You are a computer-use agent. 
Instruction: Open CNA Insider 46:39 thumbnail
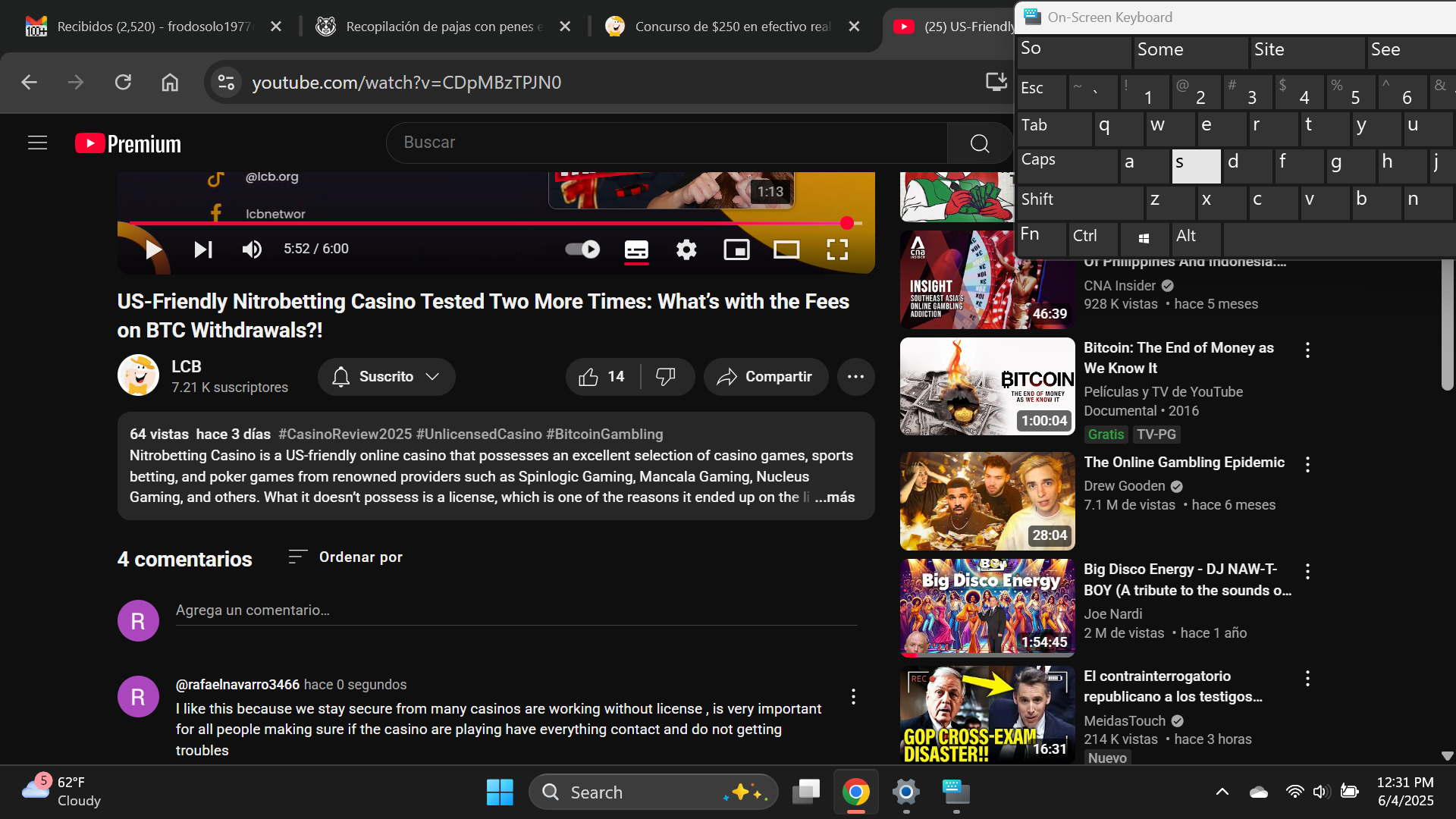[x=987, y=280]
